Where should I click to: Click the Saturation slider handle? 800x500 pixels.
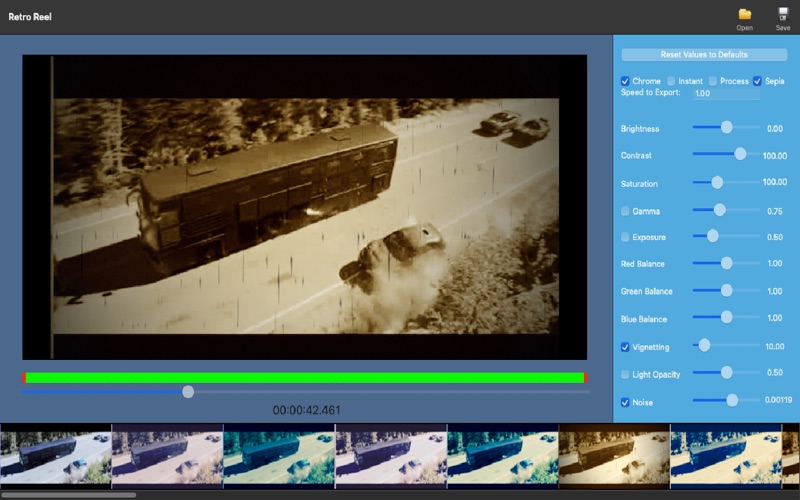(x=717, y=182)
